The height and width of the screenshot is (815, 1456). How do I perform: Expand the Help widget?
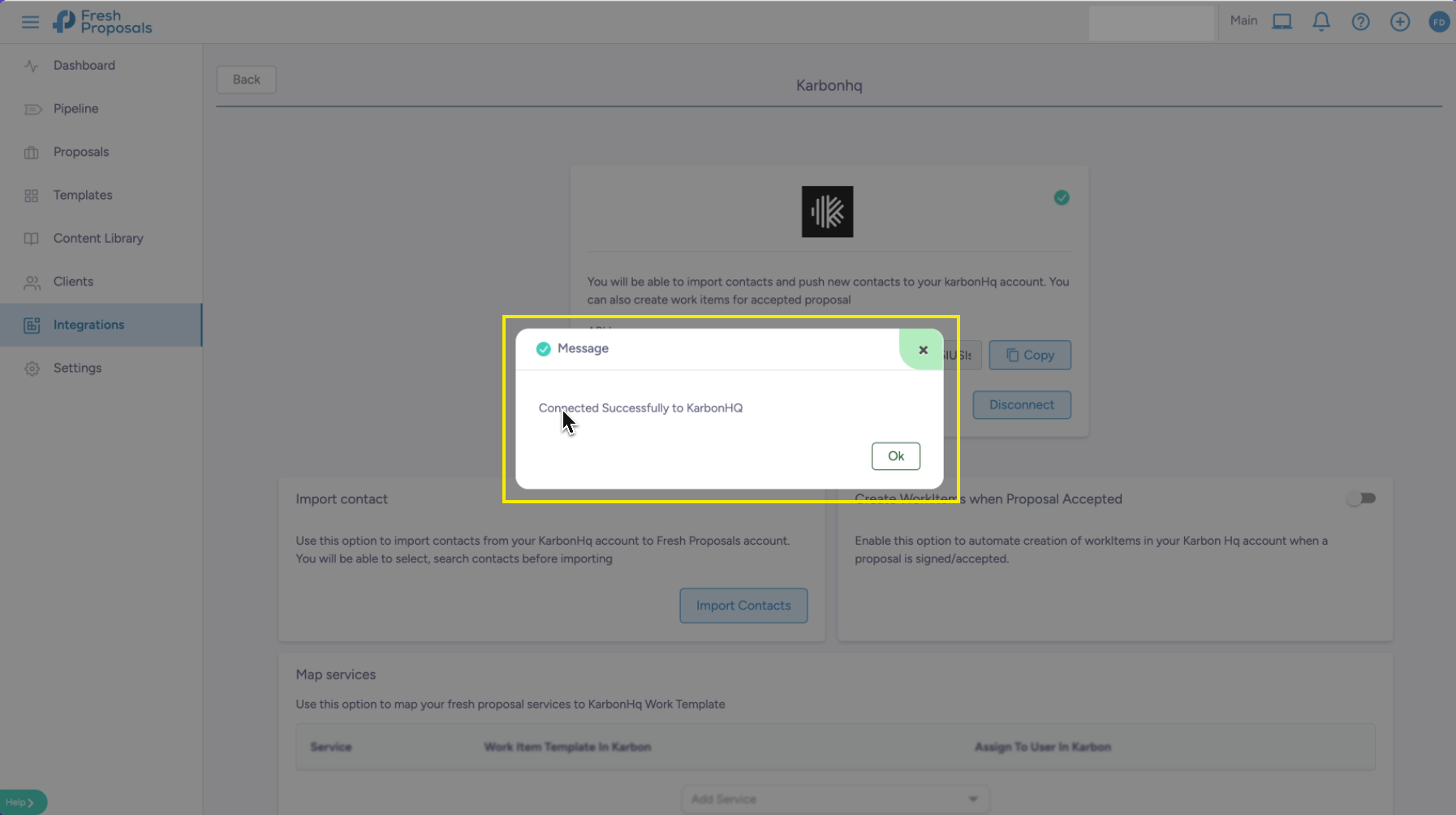click(22, 802)
